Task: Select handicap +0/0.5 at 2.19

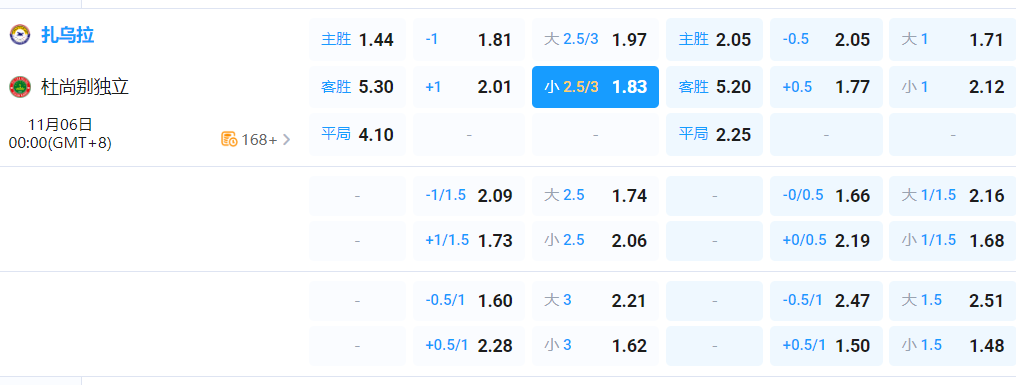Action: [826, 240]
